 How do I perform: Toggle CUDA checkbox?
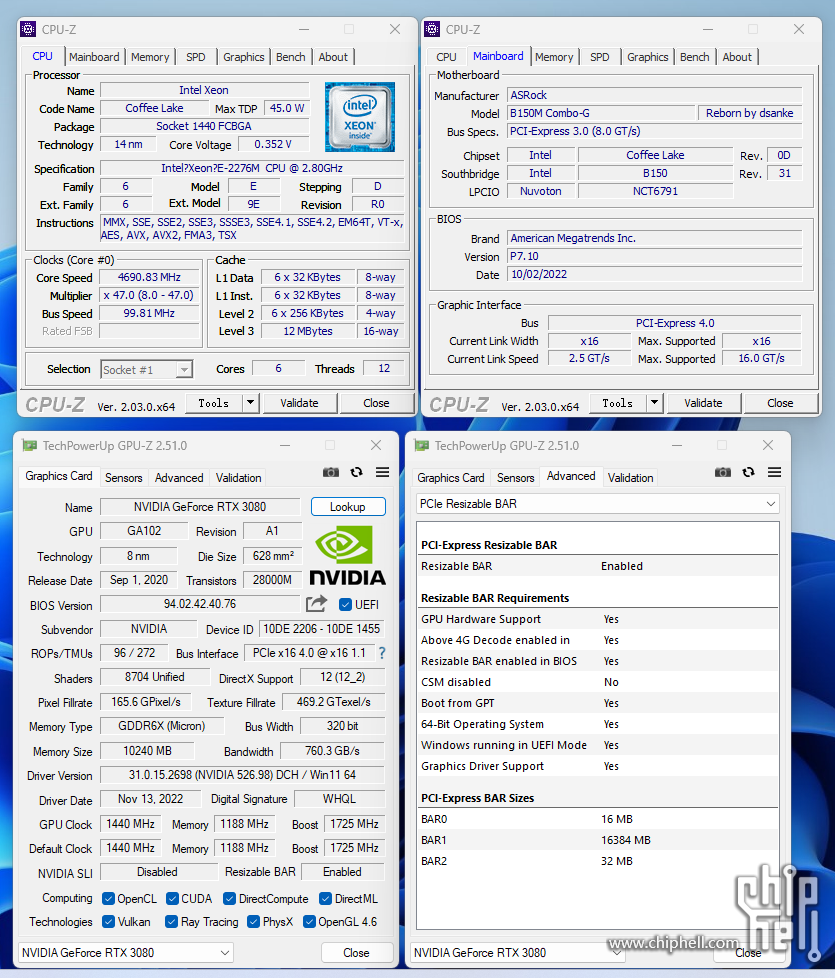[x=172, y=898]
